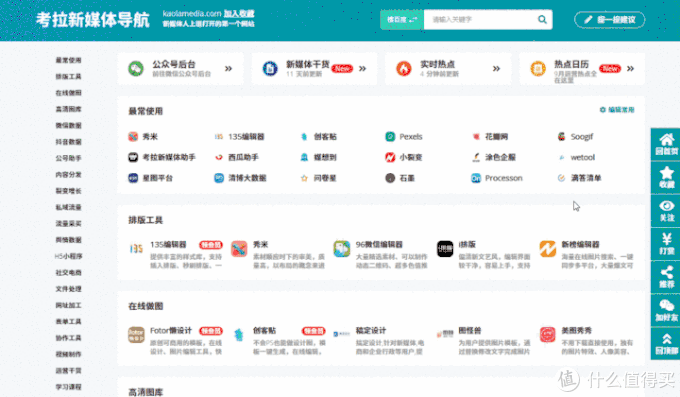
Task: Open 滴答清单 shortcut icon
Action: coord(562,178)
